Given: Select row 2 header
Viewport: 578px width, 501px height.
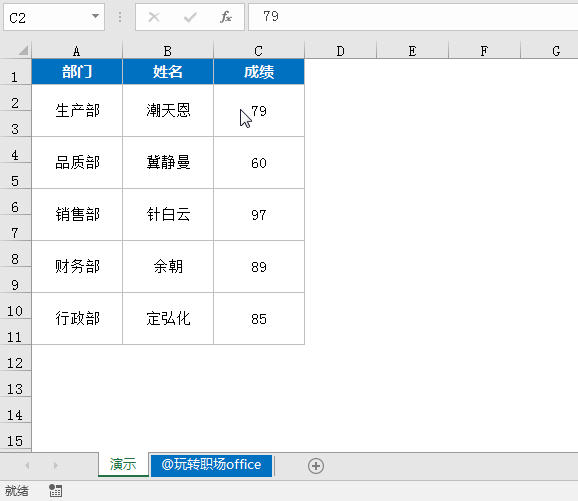Looking at the screenshot, I should tap(15, 98).
